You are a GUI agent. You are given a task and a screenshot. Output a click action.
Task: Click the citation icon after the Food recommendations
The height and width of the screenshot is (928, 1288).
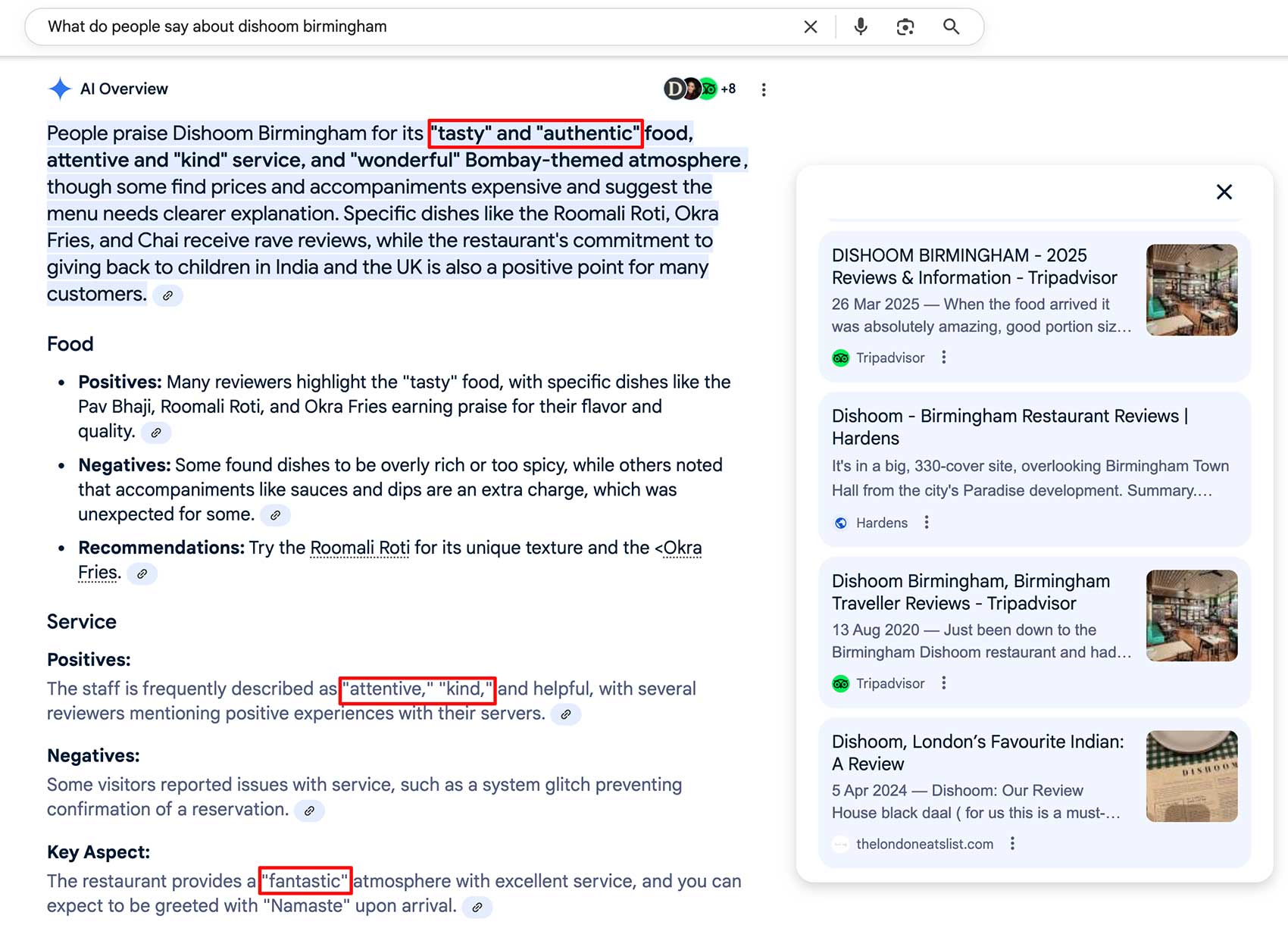[x=142, y=573]
